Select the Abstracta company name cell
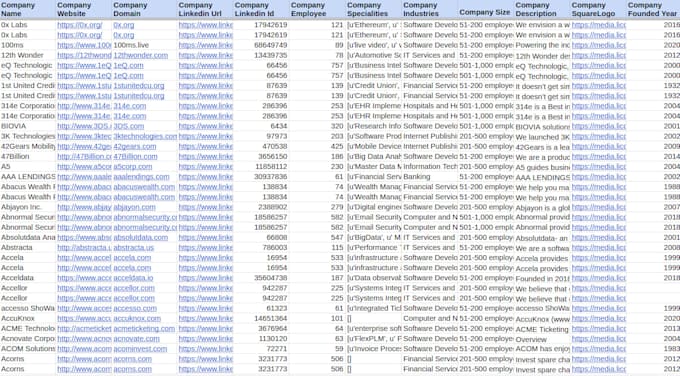The height and width of the screenshot is (376, 680). [x=28, y=248]
